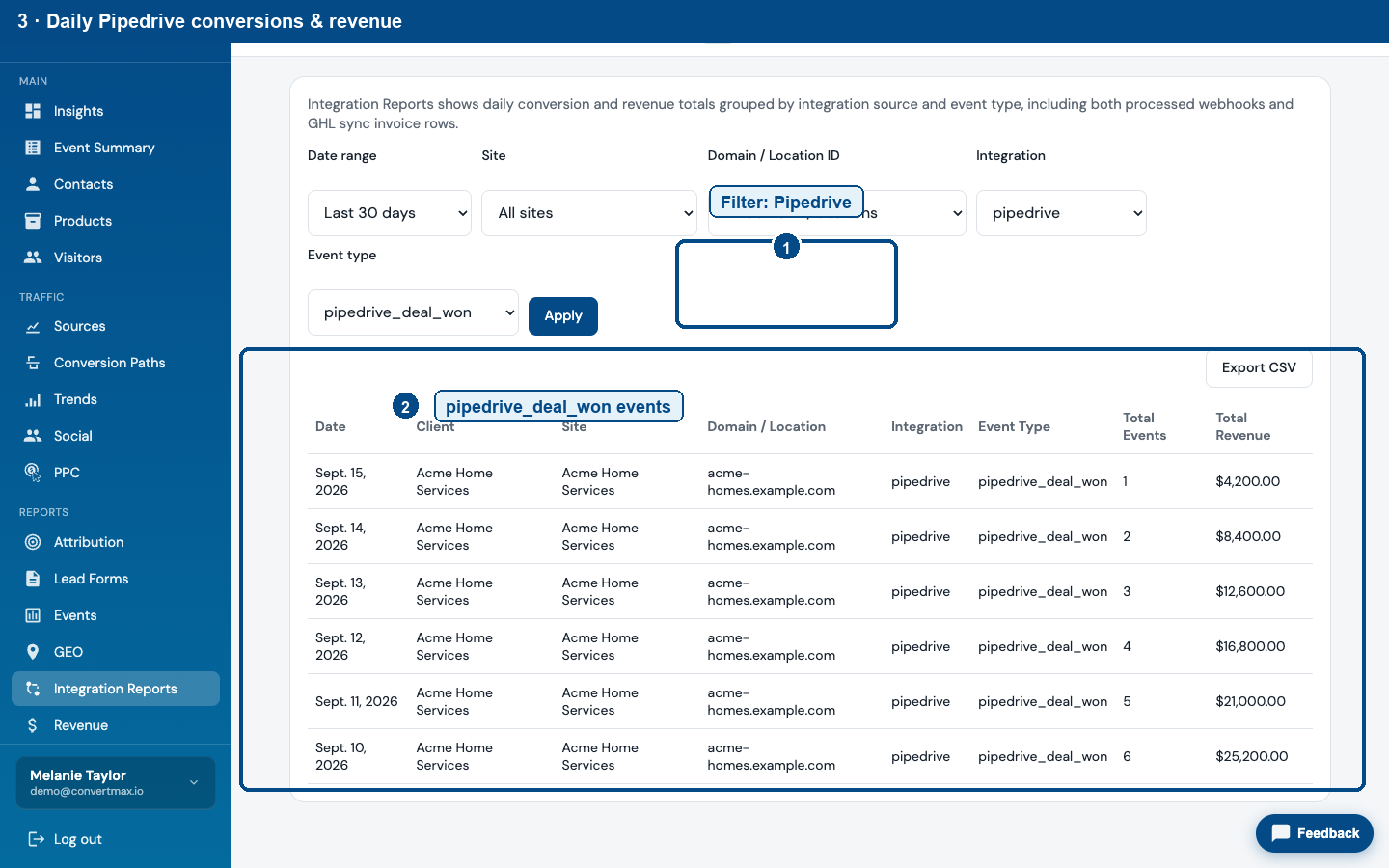Open the Visitors group icon
Image resolution: width=1389 pixels, height=868 pixels.
[x=33, y=258]
